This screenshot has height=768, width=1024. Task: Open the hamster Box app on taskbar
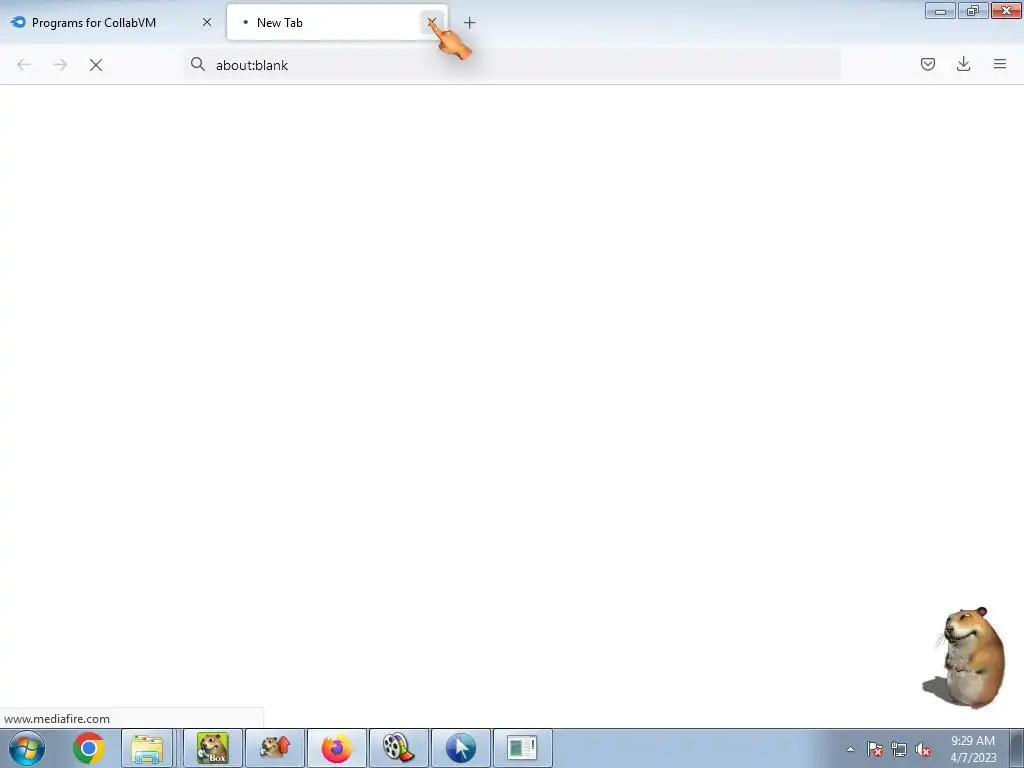[x=213, y=748]
